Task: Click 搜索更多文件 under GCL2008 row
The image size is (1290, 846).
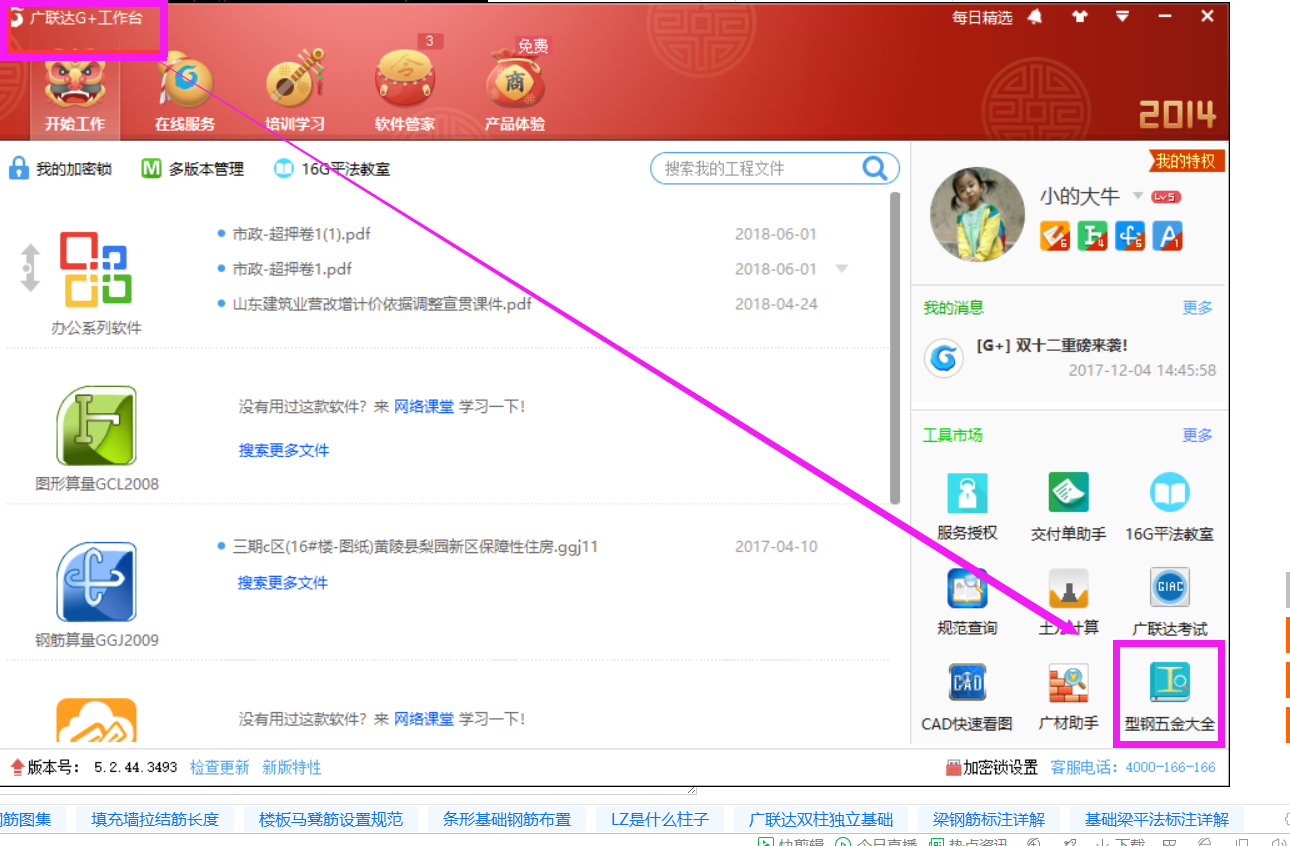Action: click(283, 450)
